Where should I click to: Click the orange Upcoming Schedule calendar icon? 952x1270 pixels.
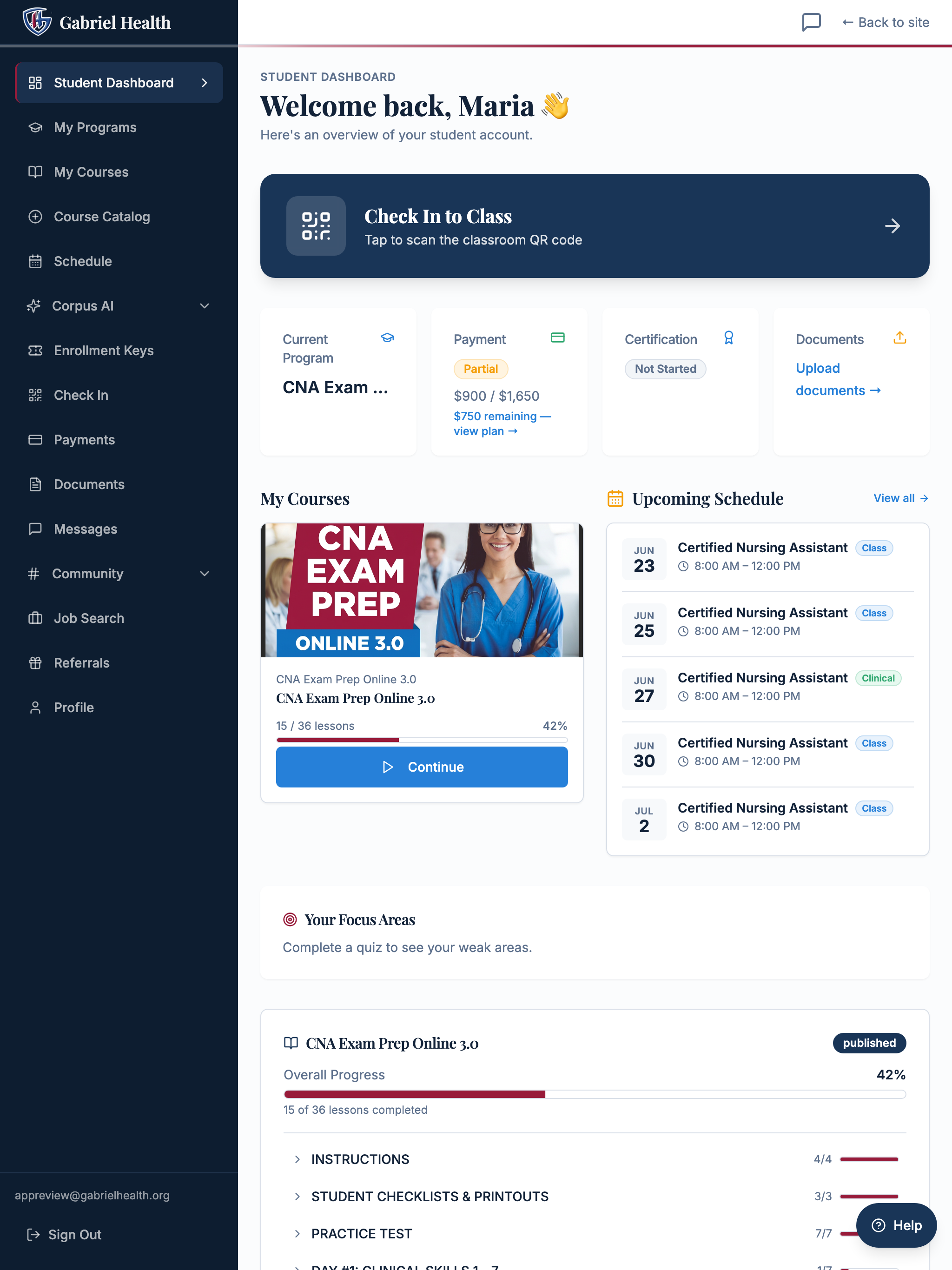pos(615,498)
